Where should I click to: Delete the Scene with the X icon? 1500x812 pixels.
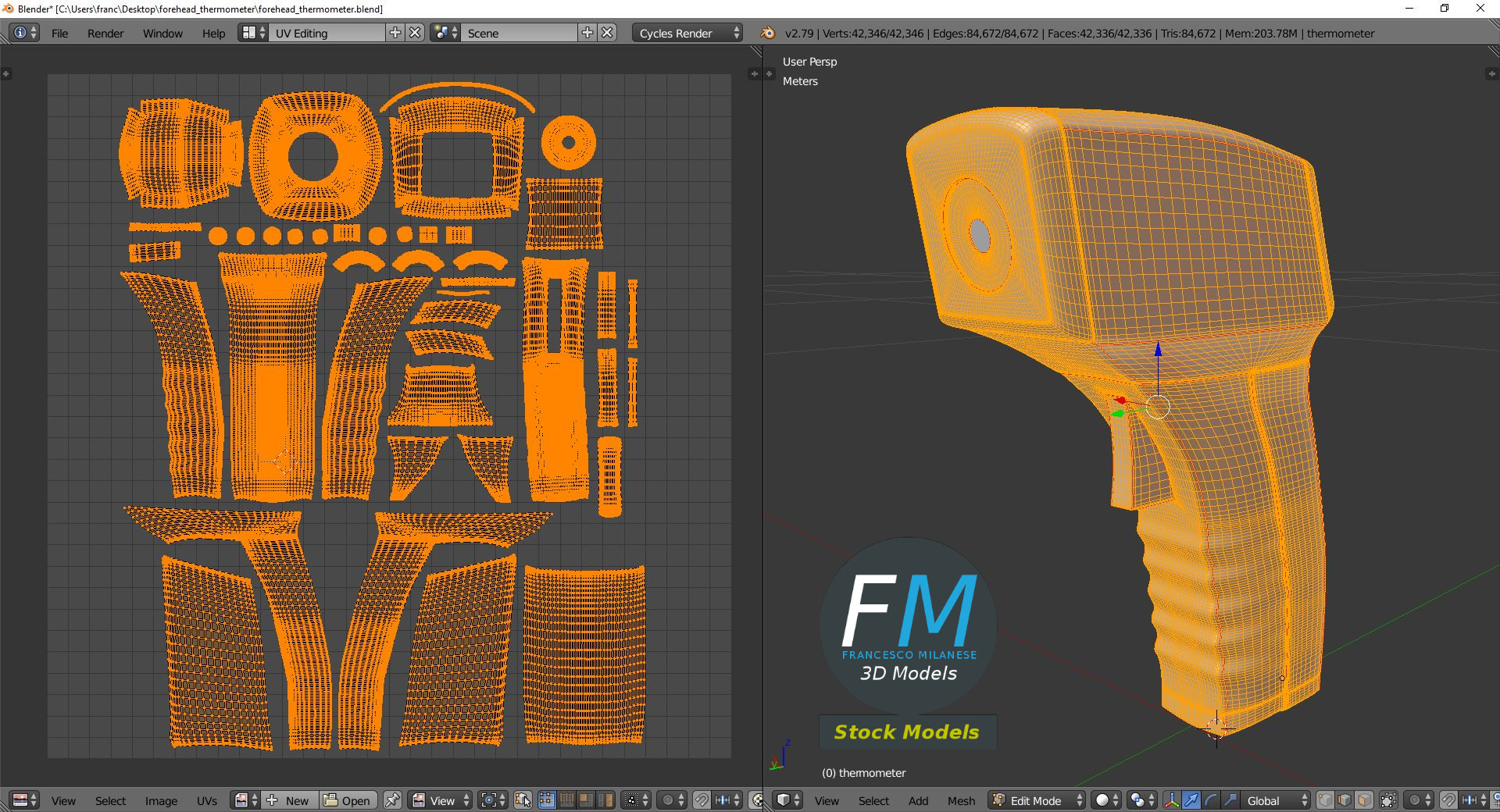[x=608, y=33]
